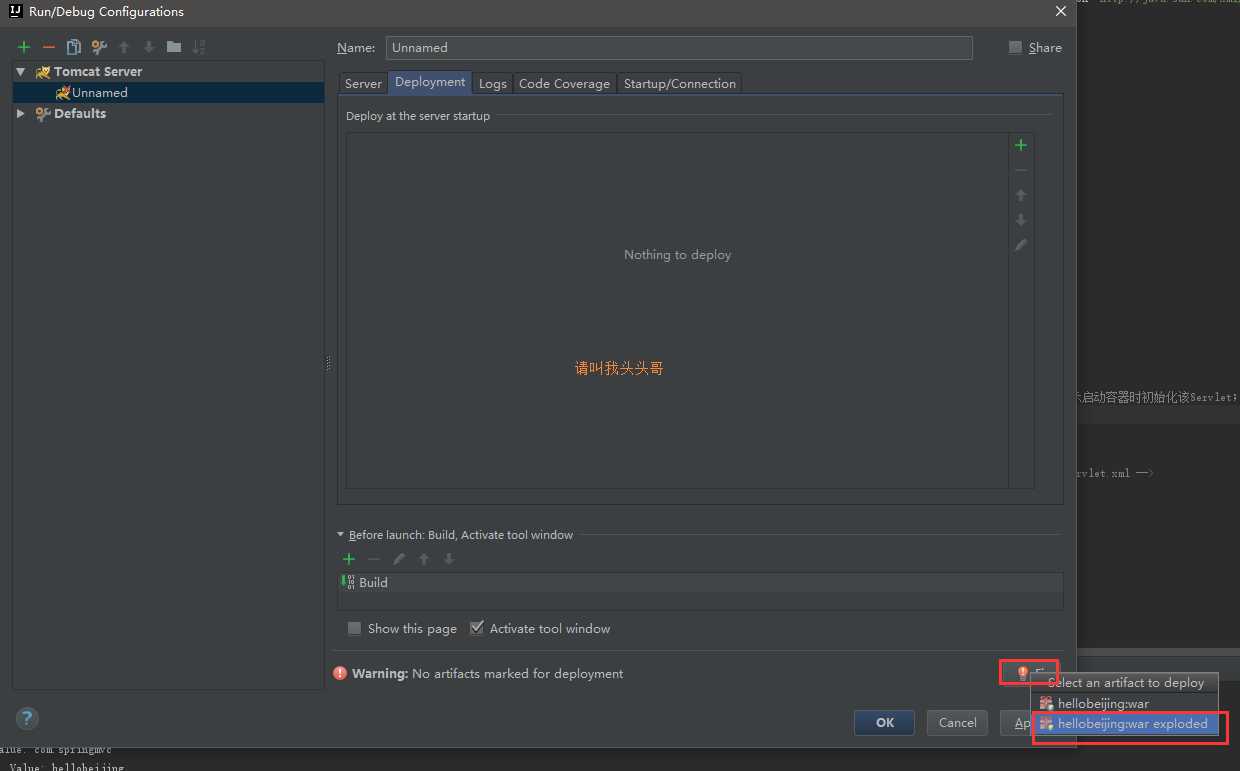Move Before launch task up
The height and width of the screenshot is (771, 1240).
424,559
